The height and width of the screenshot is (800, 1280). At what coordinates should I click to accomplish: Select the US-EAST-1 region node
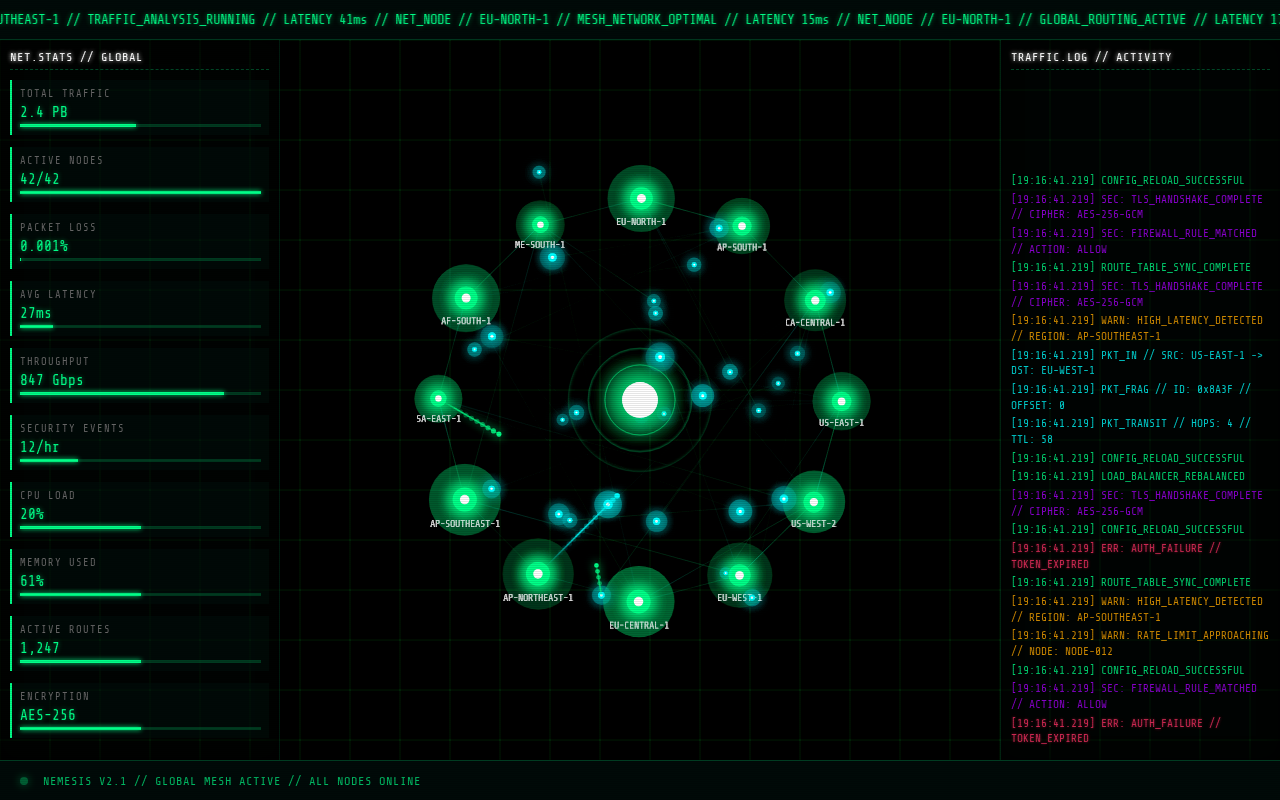tap(843, 400)
